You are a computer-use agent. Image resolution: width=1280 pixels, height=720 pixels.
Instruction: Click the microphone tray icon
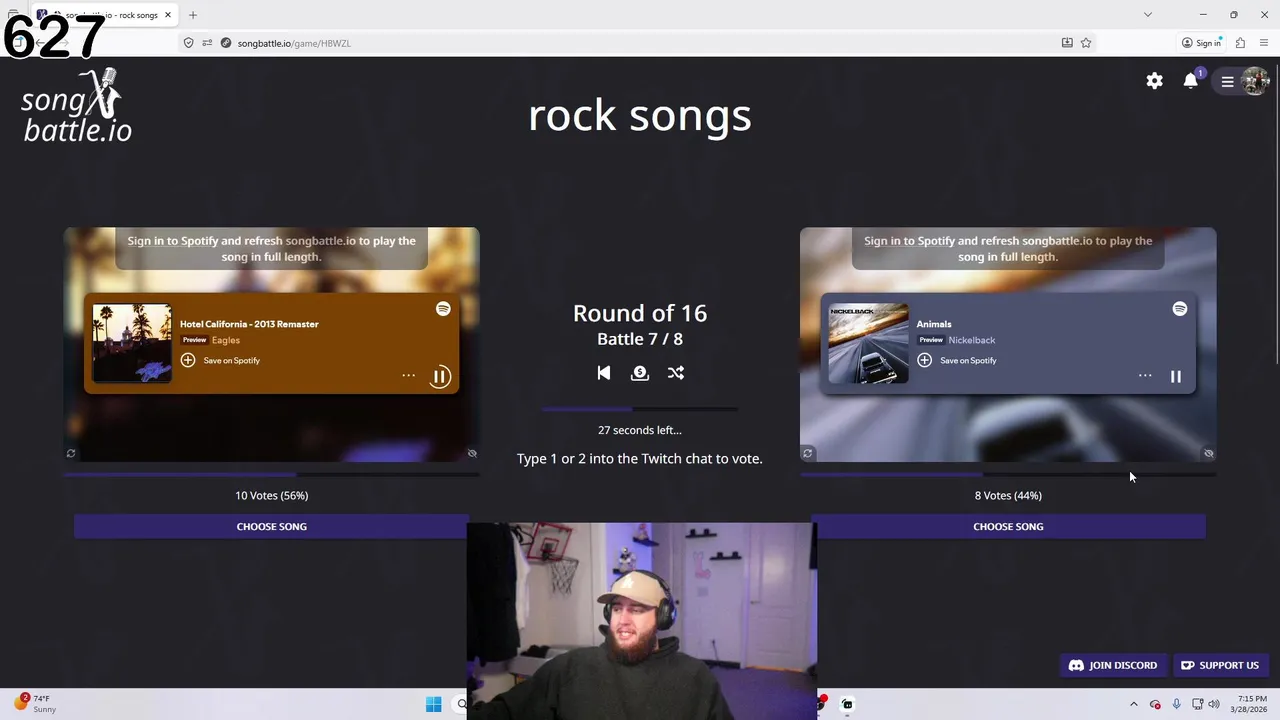1177,704
